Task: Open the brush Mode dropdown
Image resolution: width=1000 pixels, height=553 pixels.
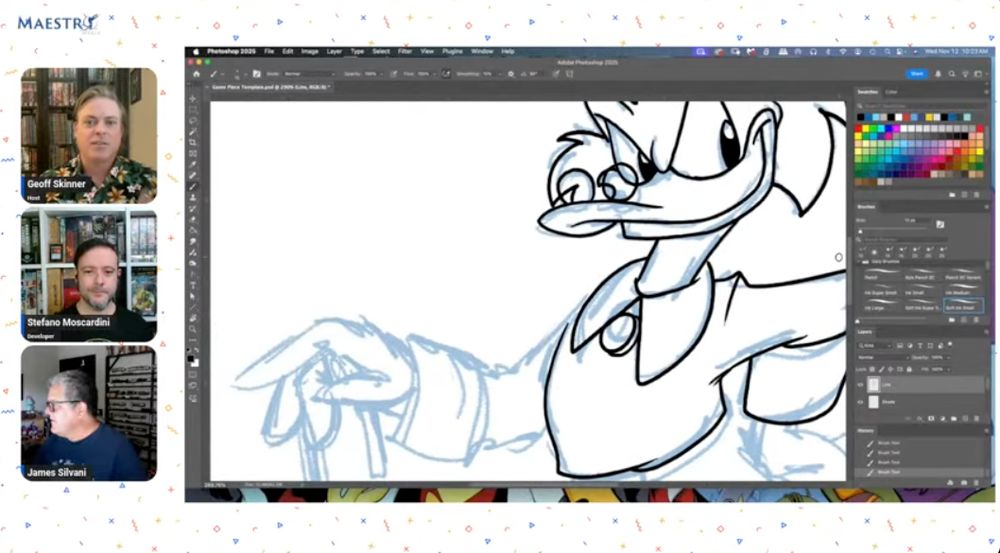Action: tap(309, 74)
